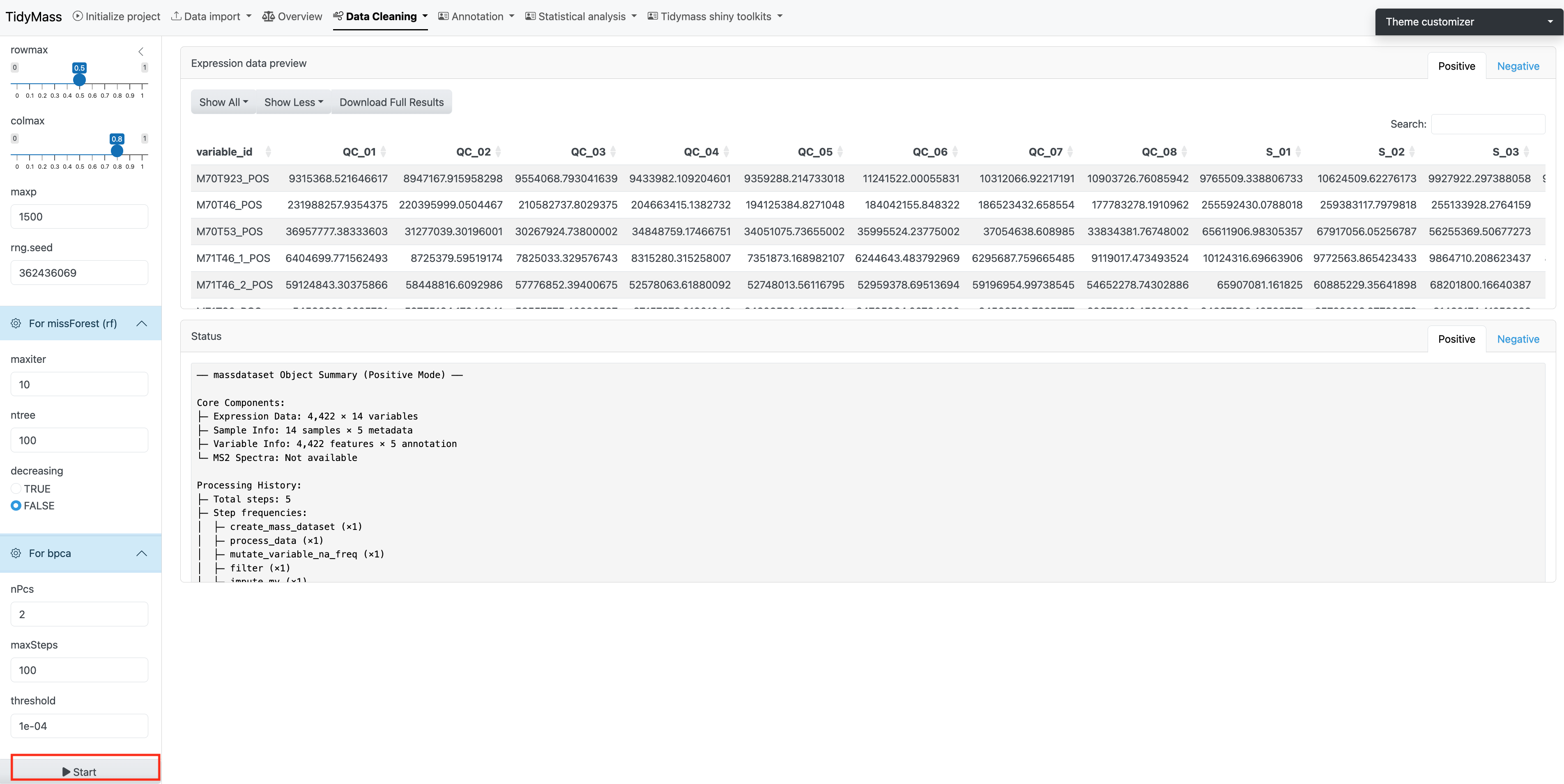The image size is (1564, 784).
Task: Select FALSE for decreasing option
Action: (16, 506)
